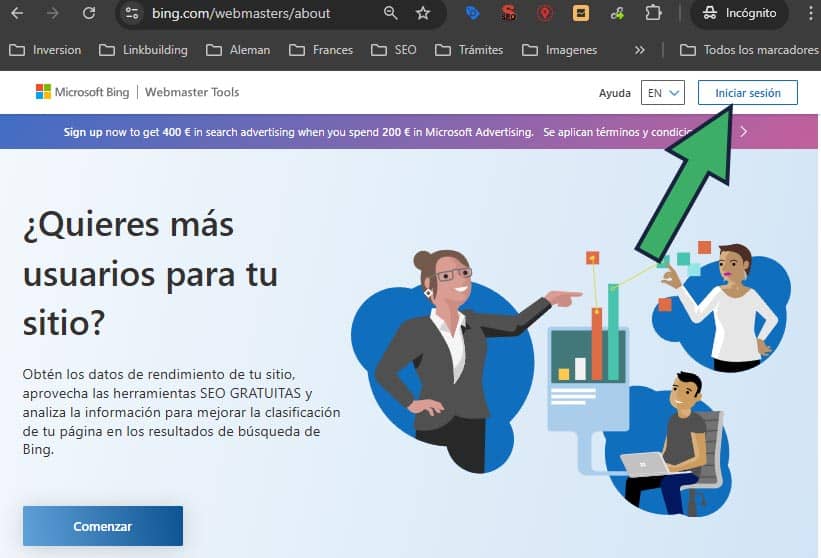The image size is (821, 558).
Task: Open the Frances bookmarks folder
Action: [321, 50]
